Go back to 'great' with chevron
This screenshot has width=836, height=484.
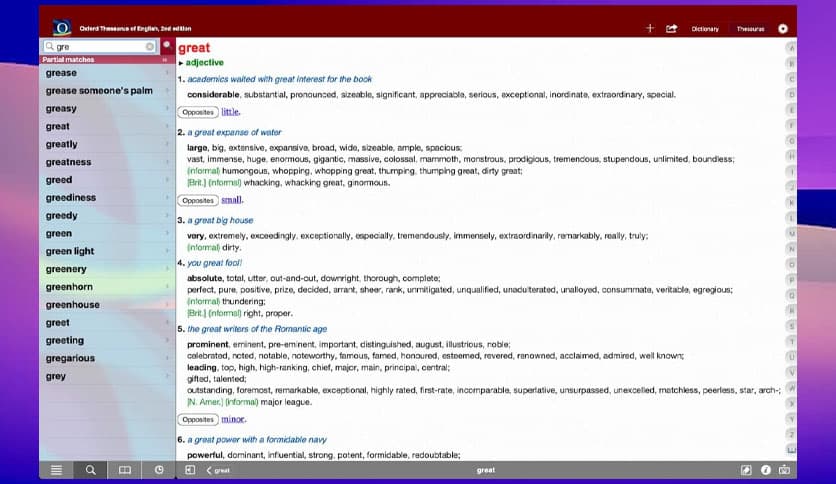(x=218, y=470)
